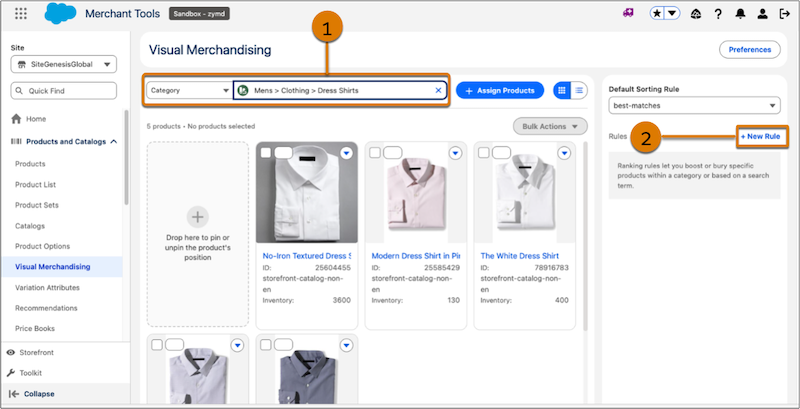This screenshot has width=800, height=409.
Task: Select checkbox on light gray shirt card
Action: pyautogui.click(x=157, y=345)
